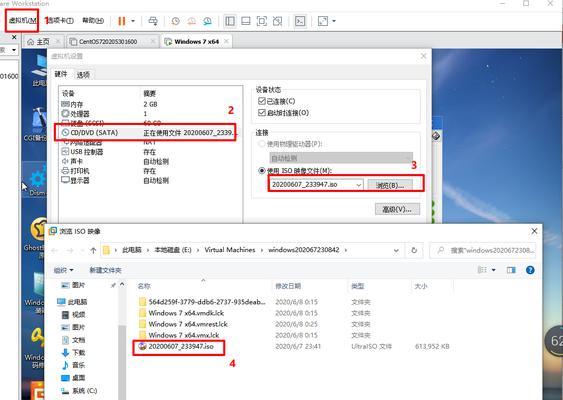Close the library panel with X
Screen dimensions: 563x400
pyautogui.click(x=14, y=37)
